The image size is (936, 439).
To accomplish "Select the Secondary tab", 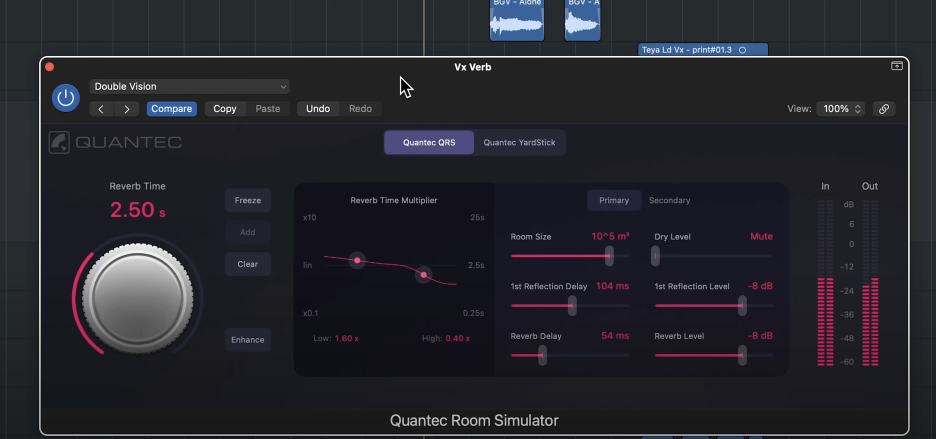I will (x=669, y=201).
